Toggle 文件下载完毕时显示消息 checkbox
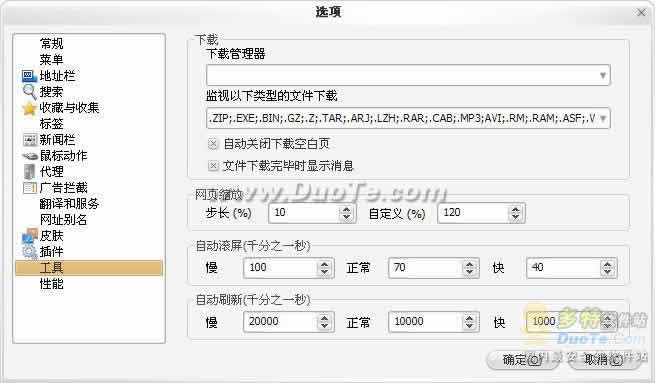Screen dimensions: 655x383 point(213,166)
